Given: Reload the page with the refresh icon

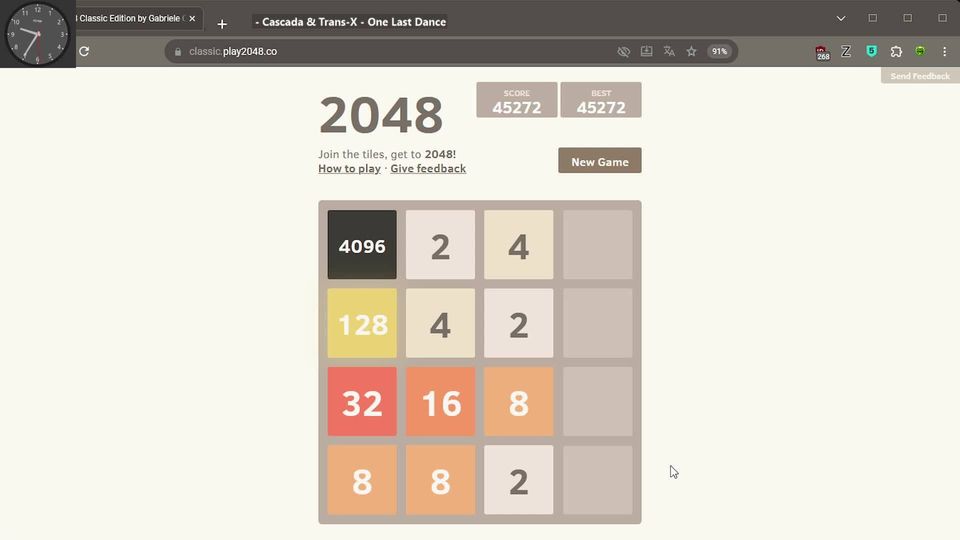Looking at the screenshot, I should tap(84, 51).
